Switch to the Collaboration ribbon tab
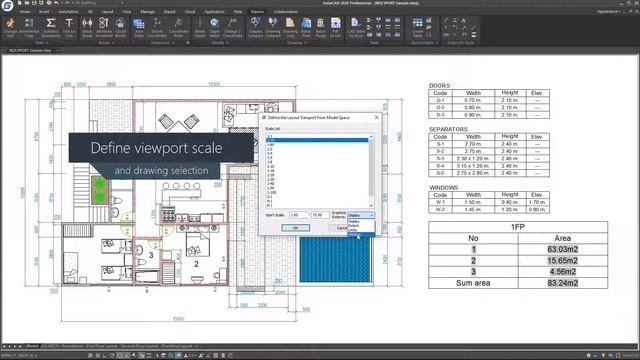The height and width of the screenshot is (360, 640). 286,12
